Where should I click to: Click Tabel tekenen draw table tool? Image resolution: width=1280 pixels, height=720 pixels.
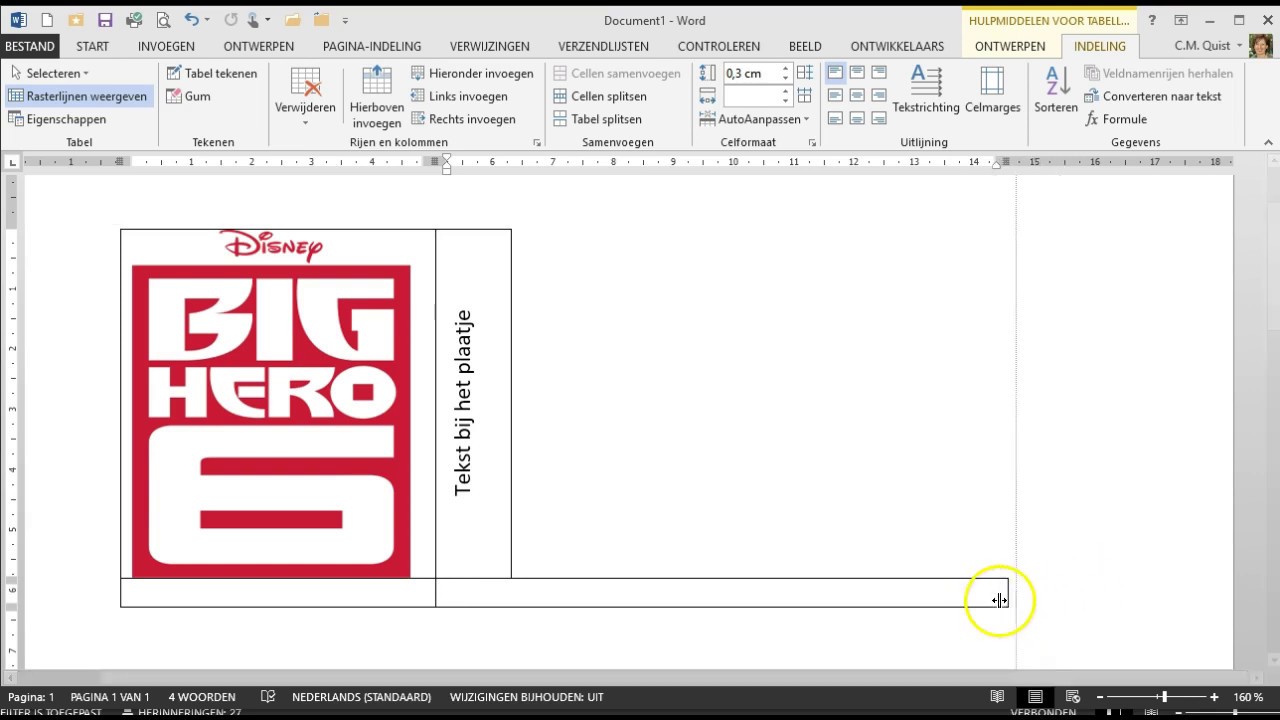point(212,73)
